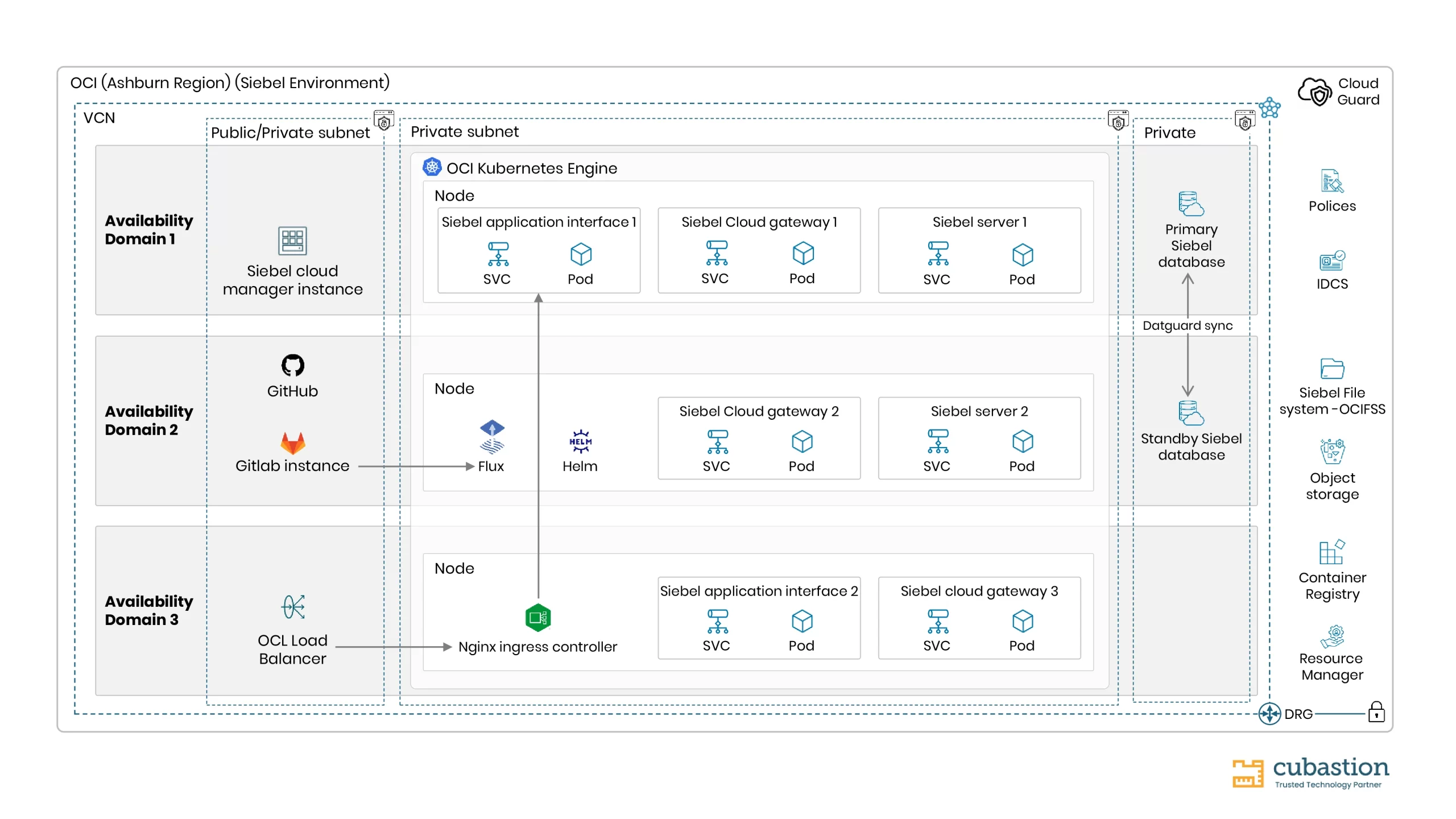
Task: Click the GitHub octocat icon
Action: pyautogui.click(x=292, y=365)
